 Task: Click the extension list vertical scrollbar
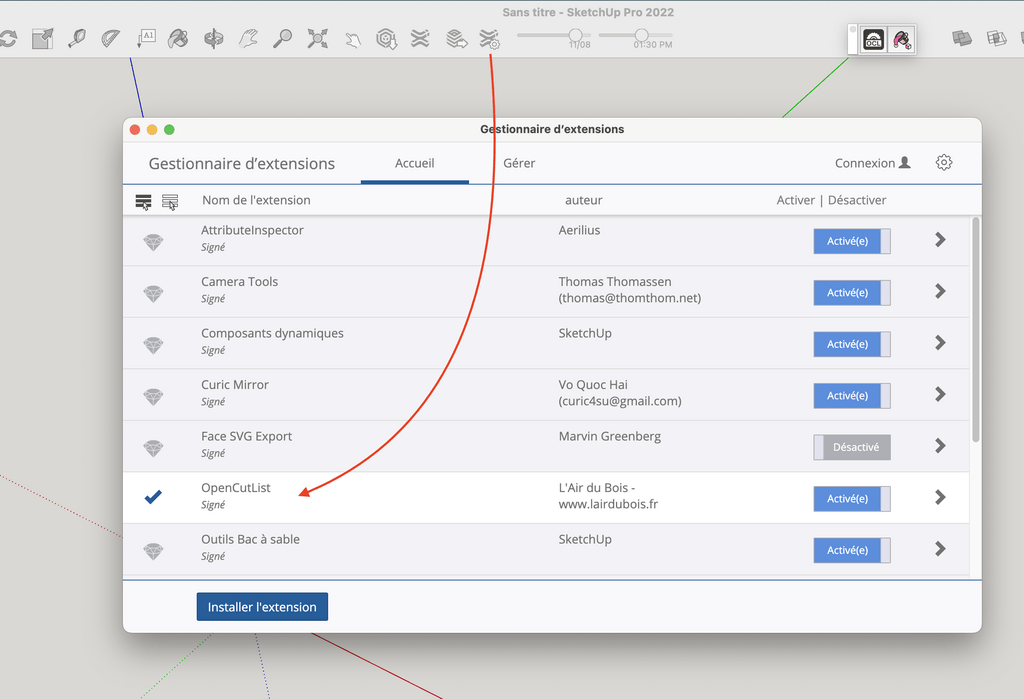(976, 330)
